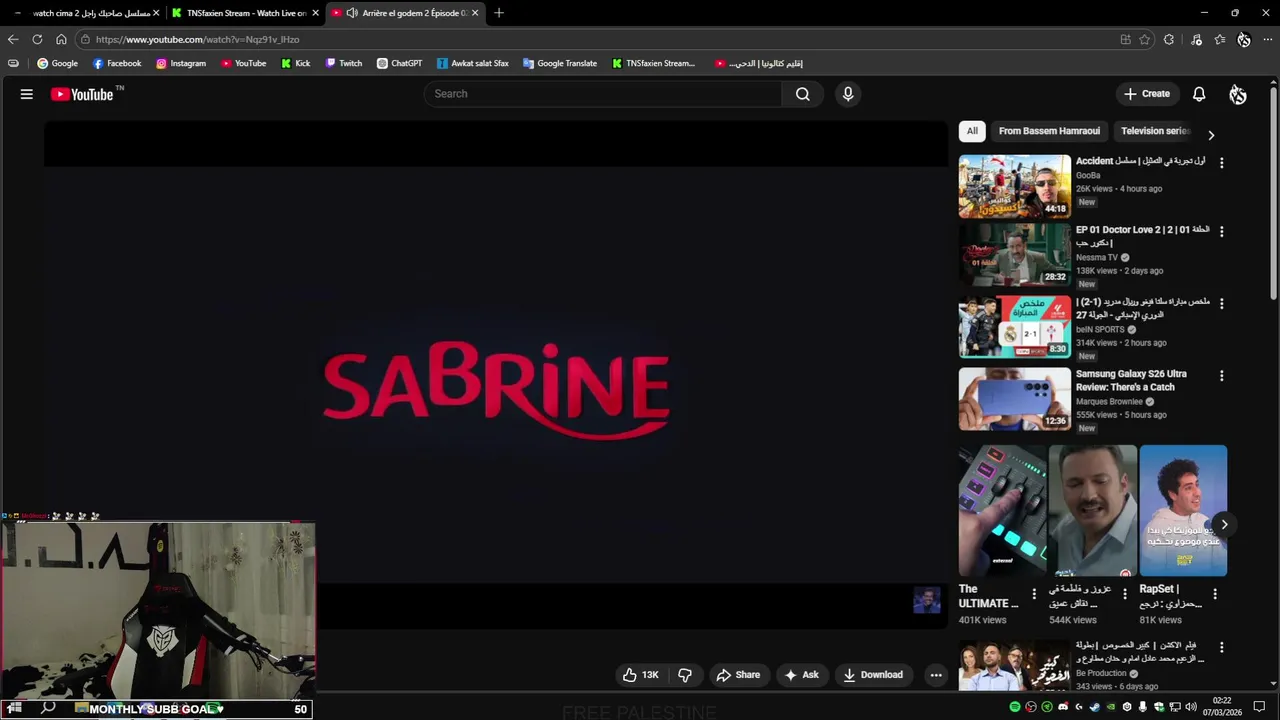The height and width of the screenshot is (720, 1280).
Task: Open a new browser tab
Action: click(x=499, y=13)
